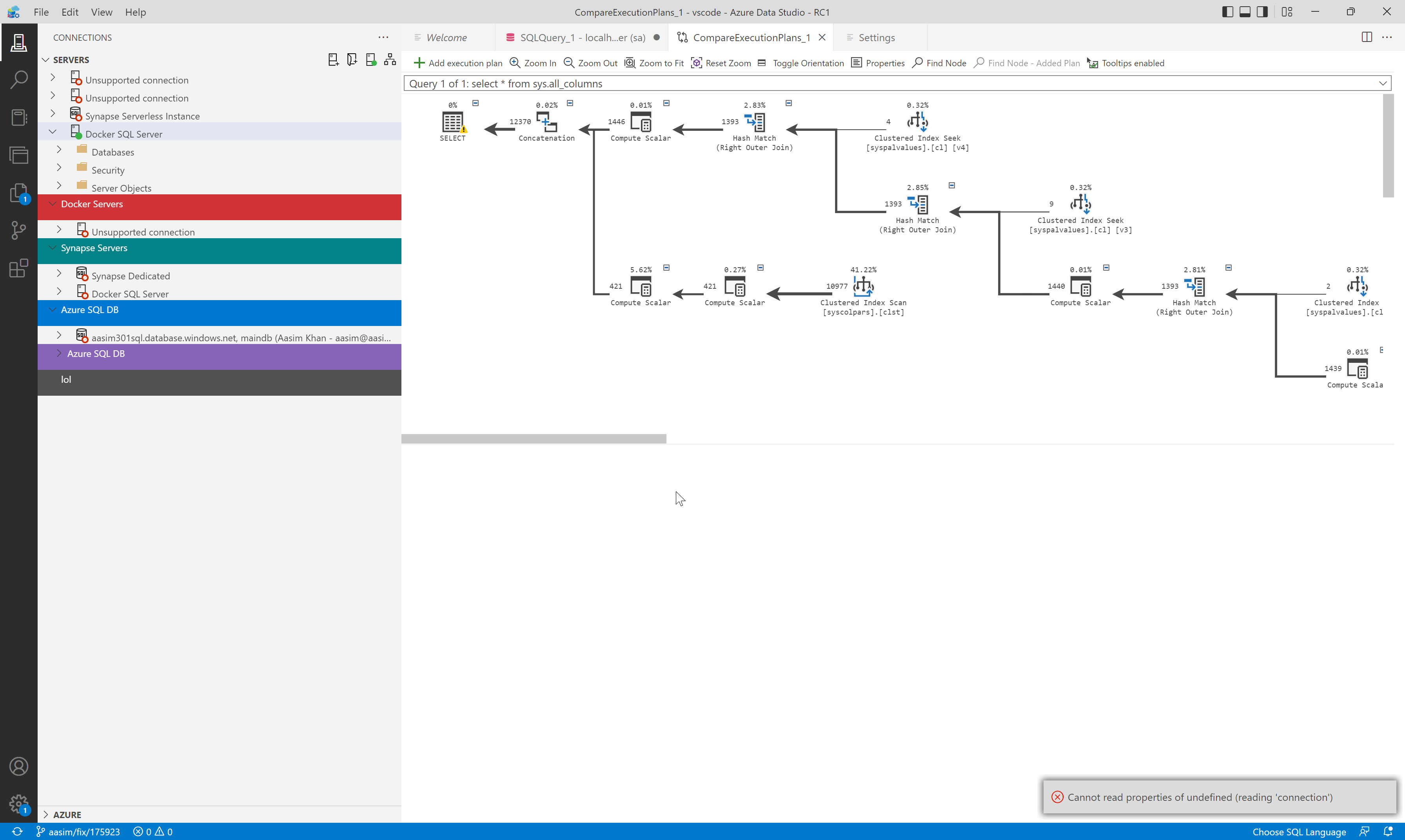Reset zoom of the execution plan
The width and height of the screenshot is (1405, 840).
click(x=721, y=63)
